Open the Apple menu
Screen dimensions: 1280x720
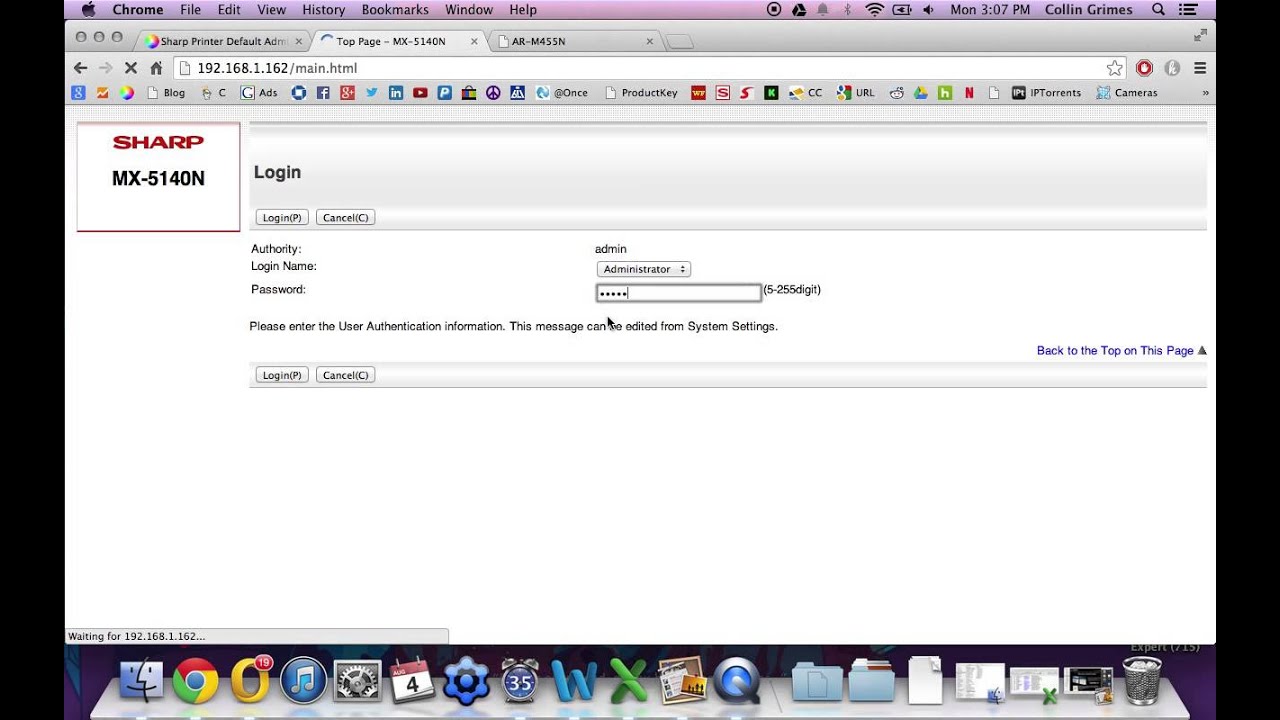(x=88, y=10)
